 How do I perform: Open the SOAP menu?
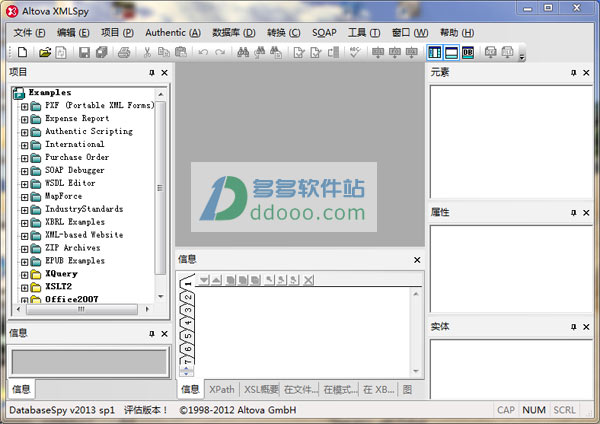click(x=324, y=33)
